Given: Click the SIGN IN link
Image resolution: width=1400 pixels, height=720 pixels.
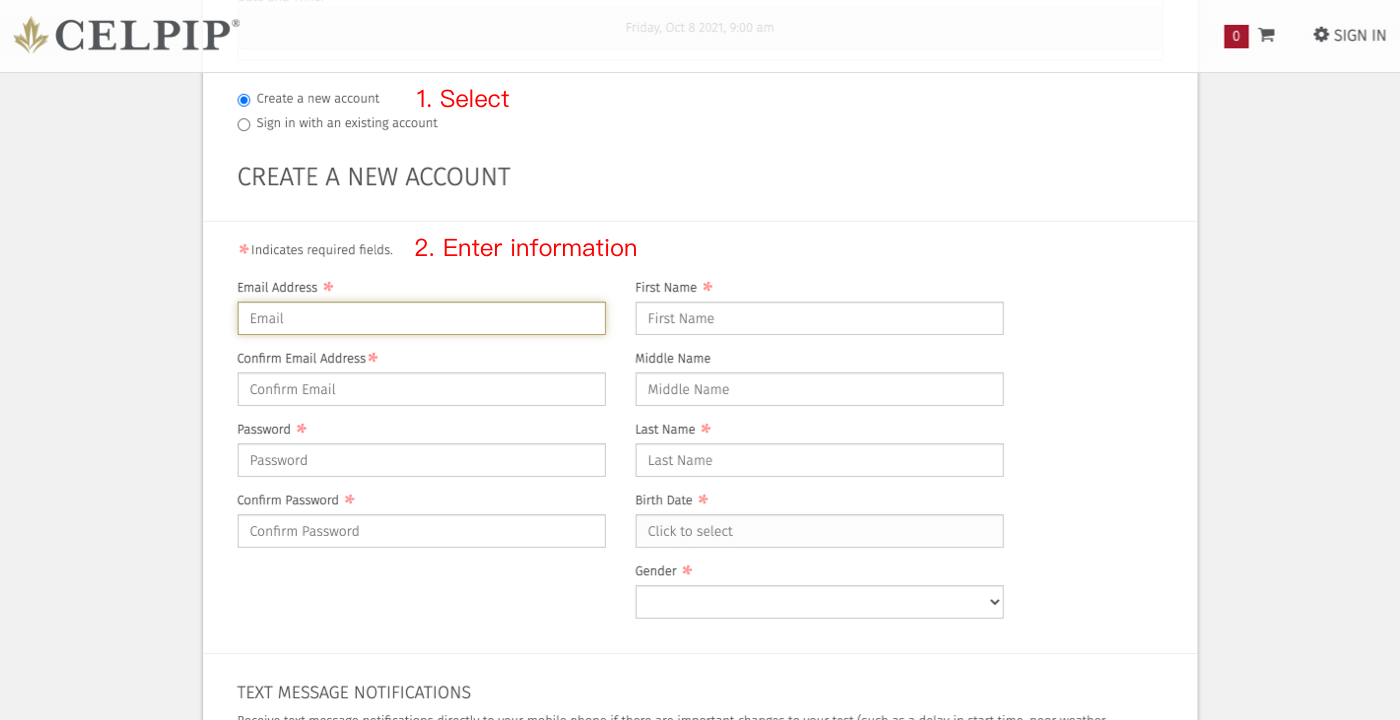Looking at the screenshot, I should tap(1359, 36).
